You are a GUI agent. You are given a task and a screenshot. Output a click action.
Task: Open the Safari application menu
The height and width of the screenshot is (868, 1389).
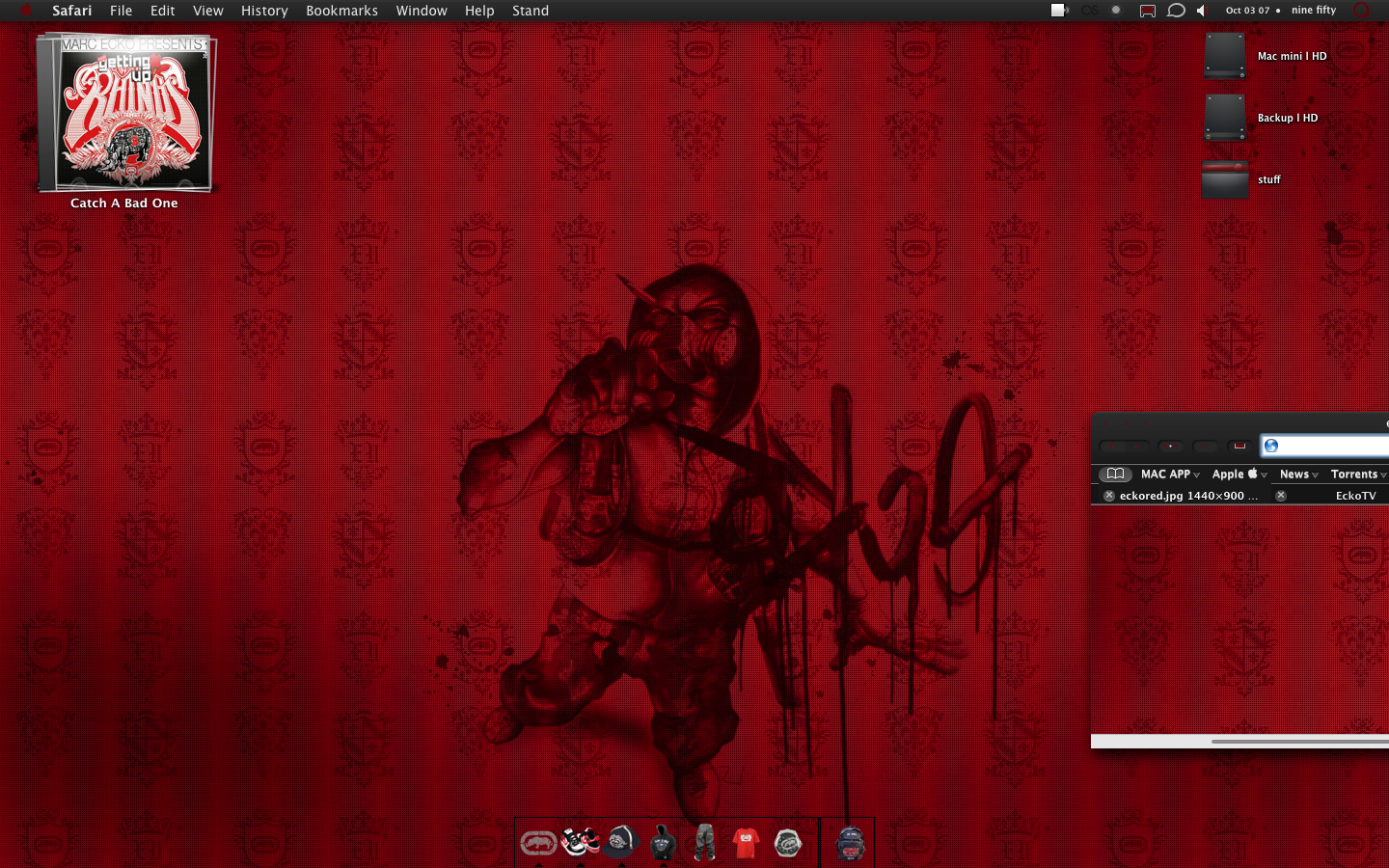pyautogui.click(x=72, y=11)
